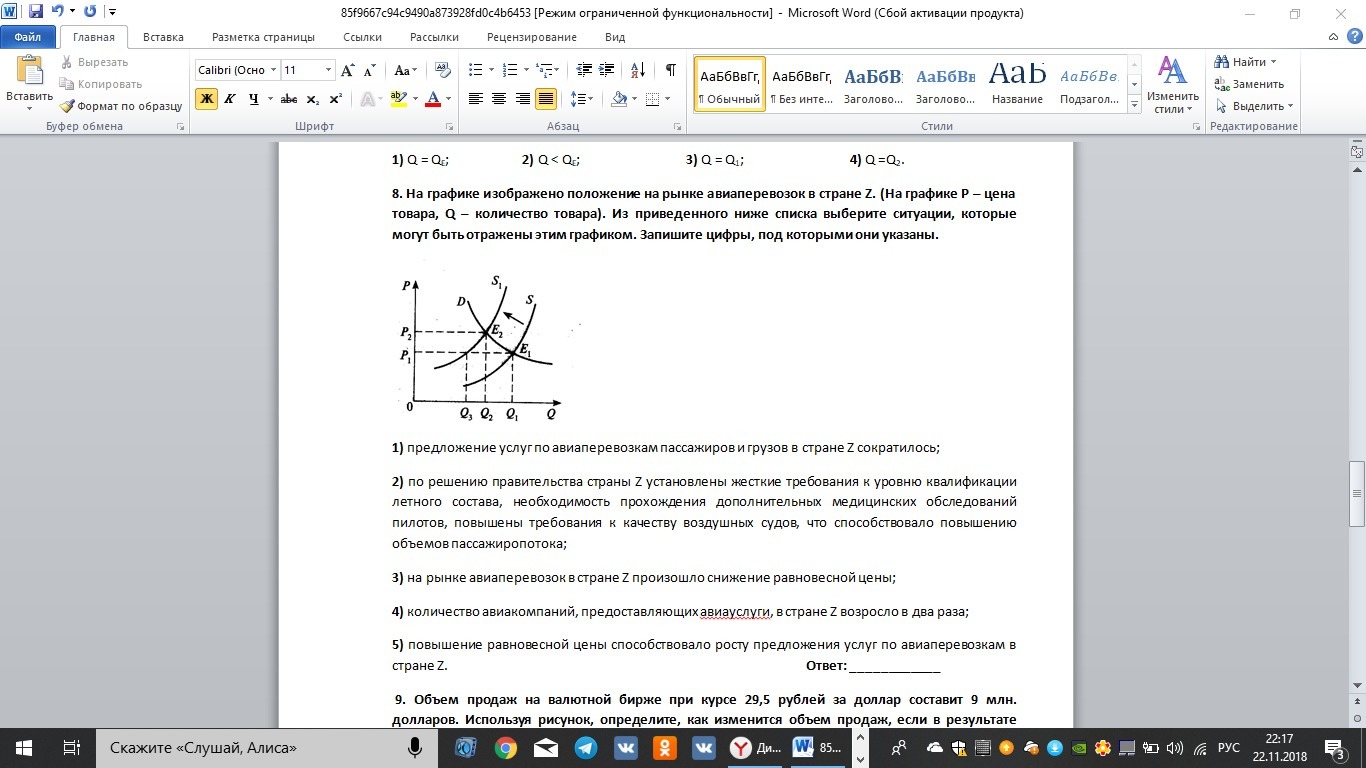
Task: Open the Выделить dropdown
Action: tap(1254, 106)
